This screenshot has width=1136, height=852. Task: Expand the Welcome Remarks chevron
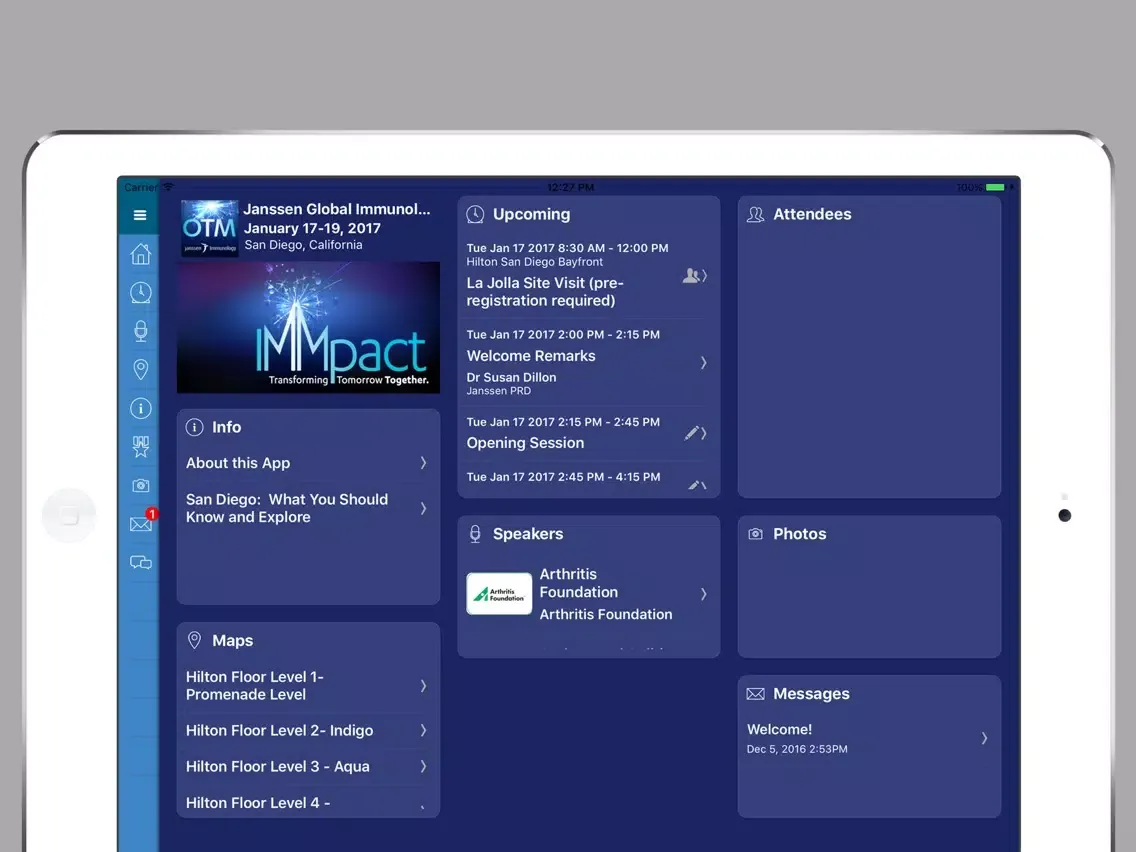pyautogui.click(x=703, y=363)
